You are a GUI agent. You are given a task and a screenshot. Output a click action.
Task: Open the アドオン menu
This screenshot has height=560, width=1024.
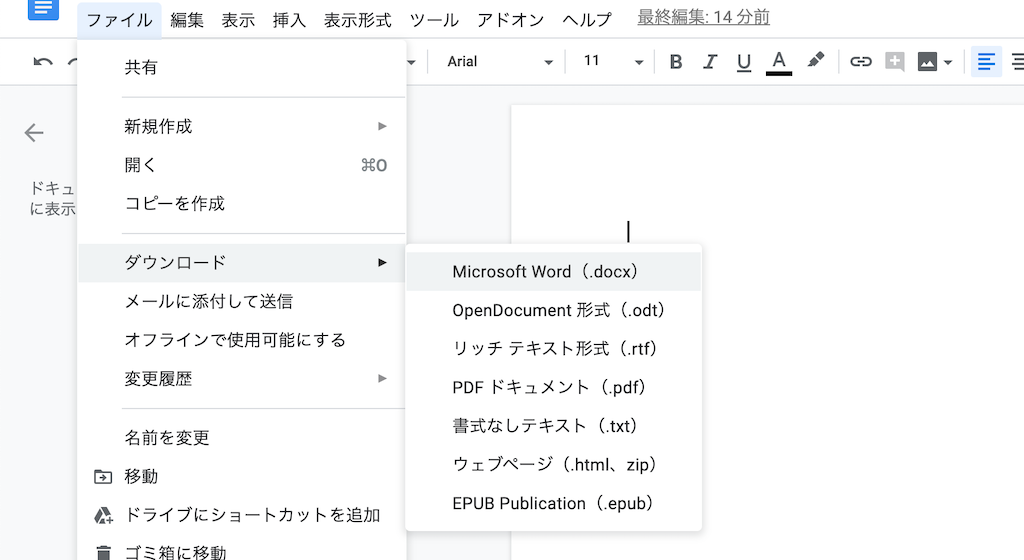[510, 20]
